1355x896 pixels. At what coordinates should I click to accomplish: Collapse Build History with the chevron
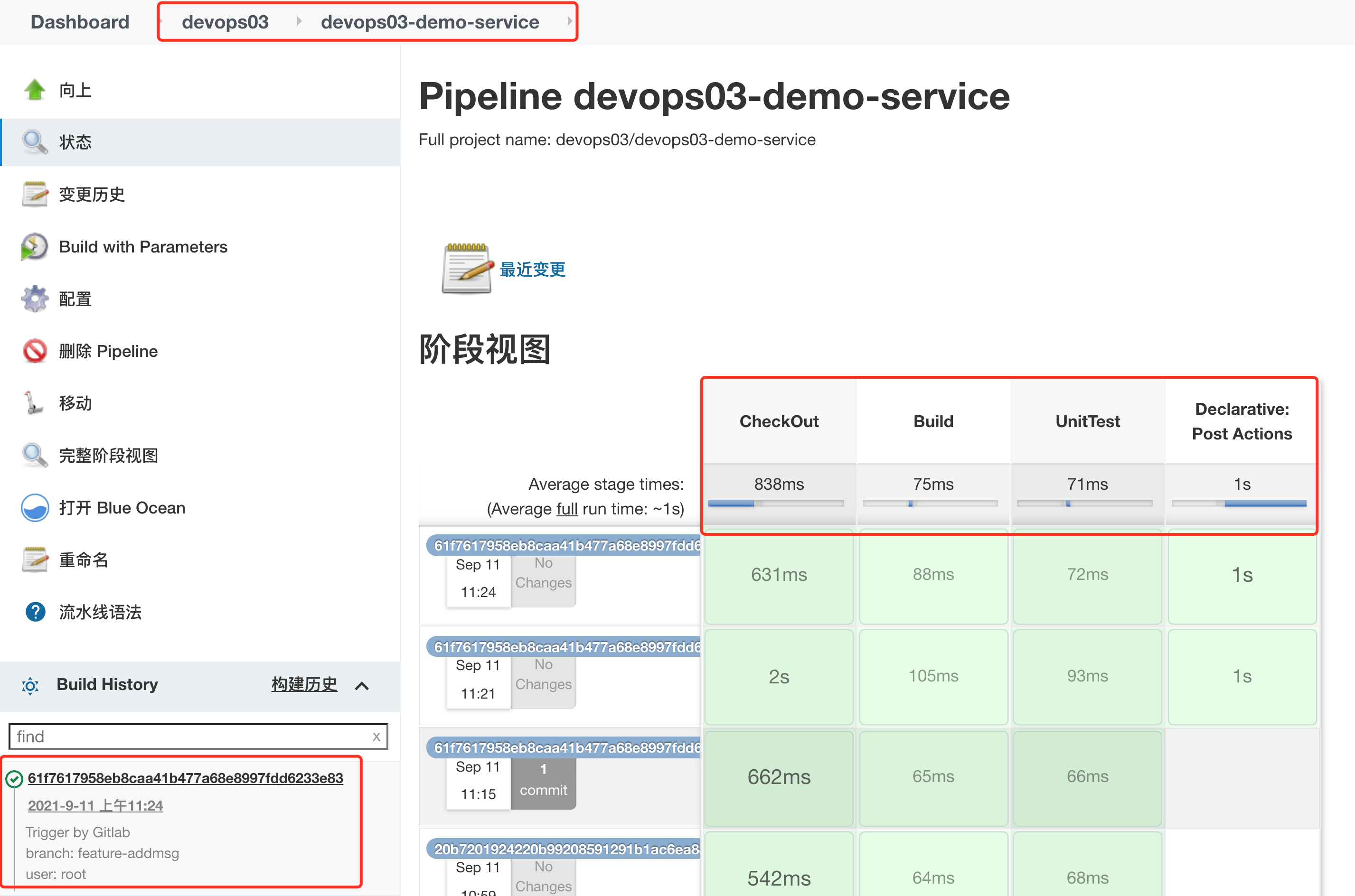[x=362, y=686]
